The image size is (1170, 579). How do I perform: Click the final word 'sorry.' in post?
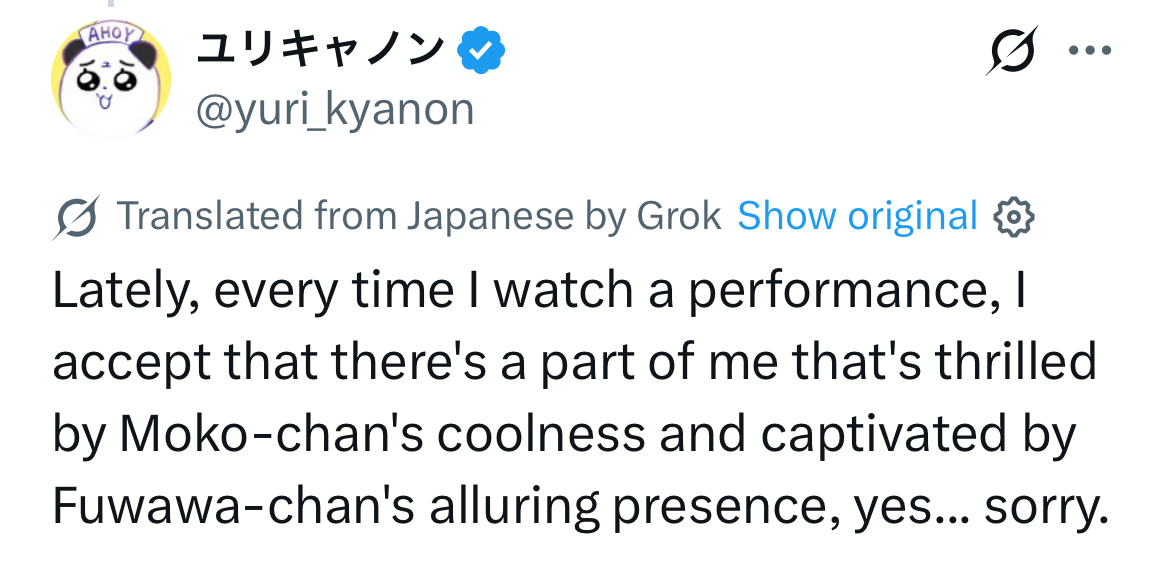click(1047, 507)
